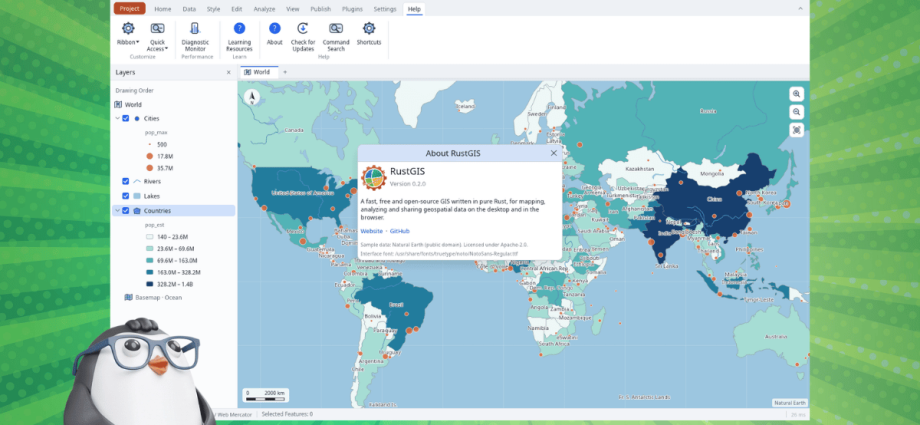Open the Diagnostic Monitor
Viewport: 920px width, 425px height.
click(195, 37)
